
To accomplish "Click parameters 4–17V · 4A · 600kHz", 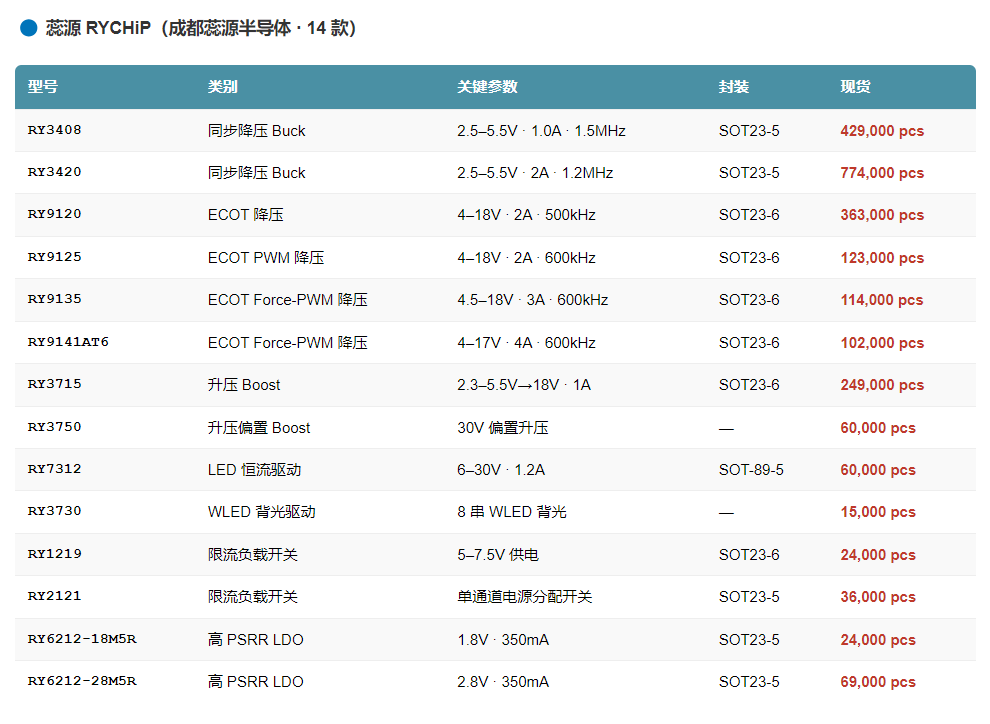I will [527, 343].
